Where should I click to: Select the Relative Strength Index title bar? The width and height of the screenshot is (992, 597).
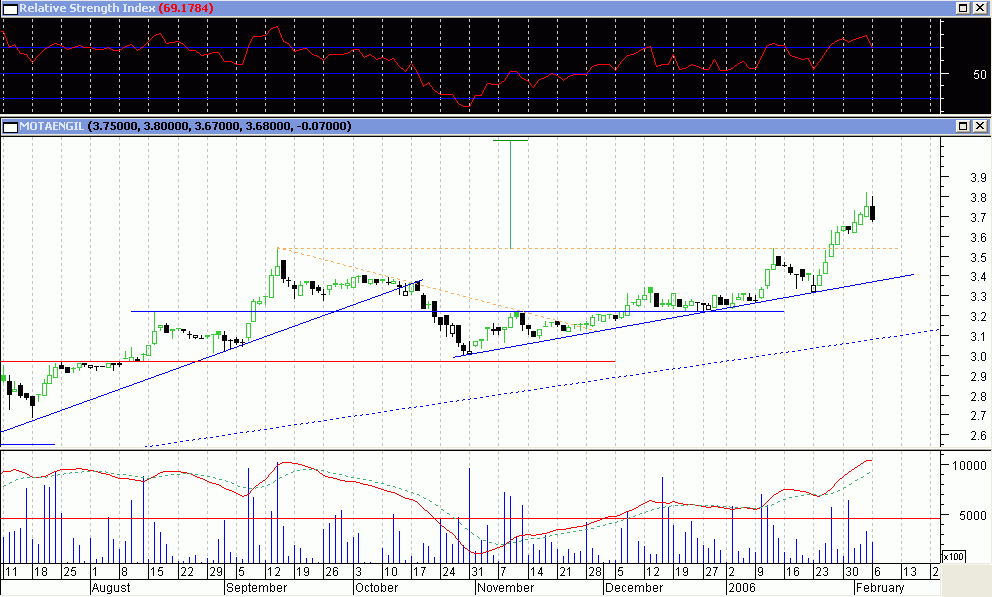500,8
